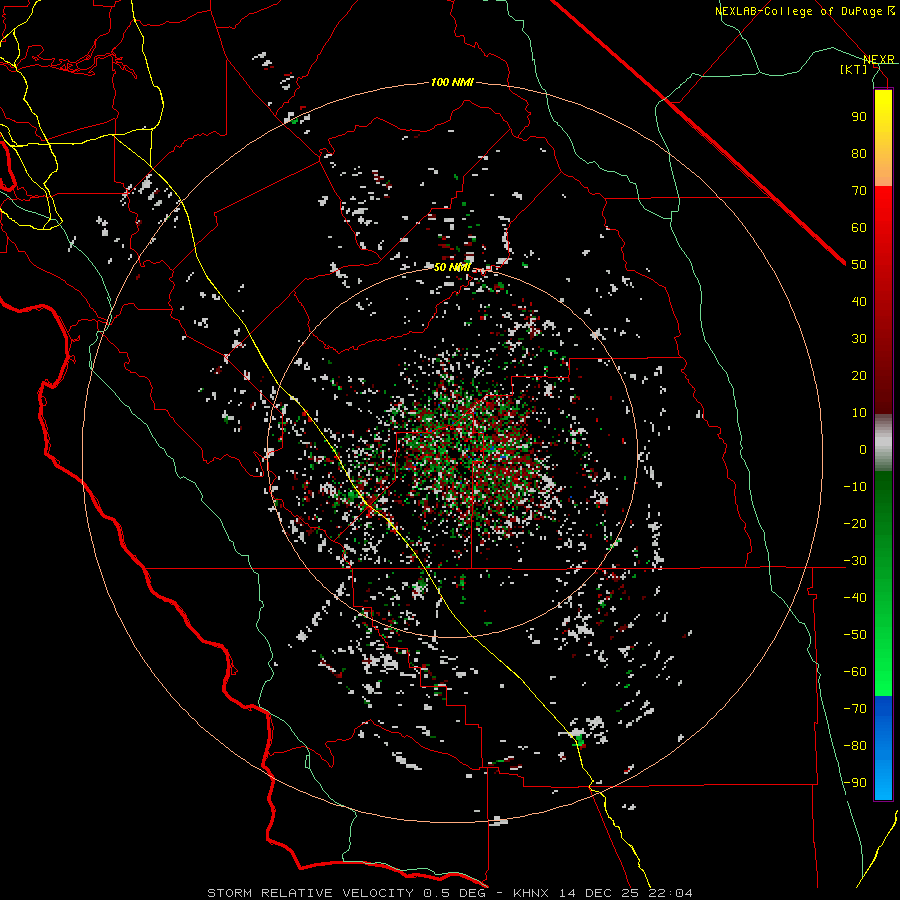This screenshot has width=900, height=900.
Task: Select the 0 value on the velocity scale
Action: [863, 450]
